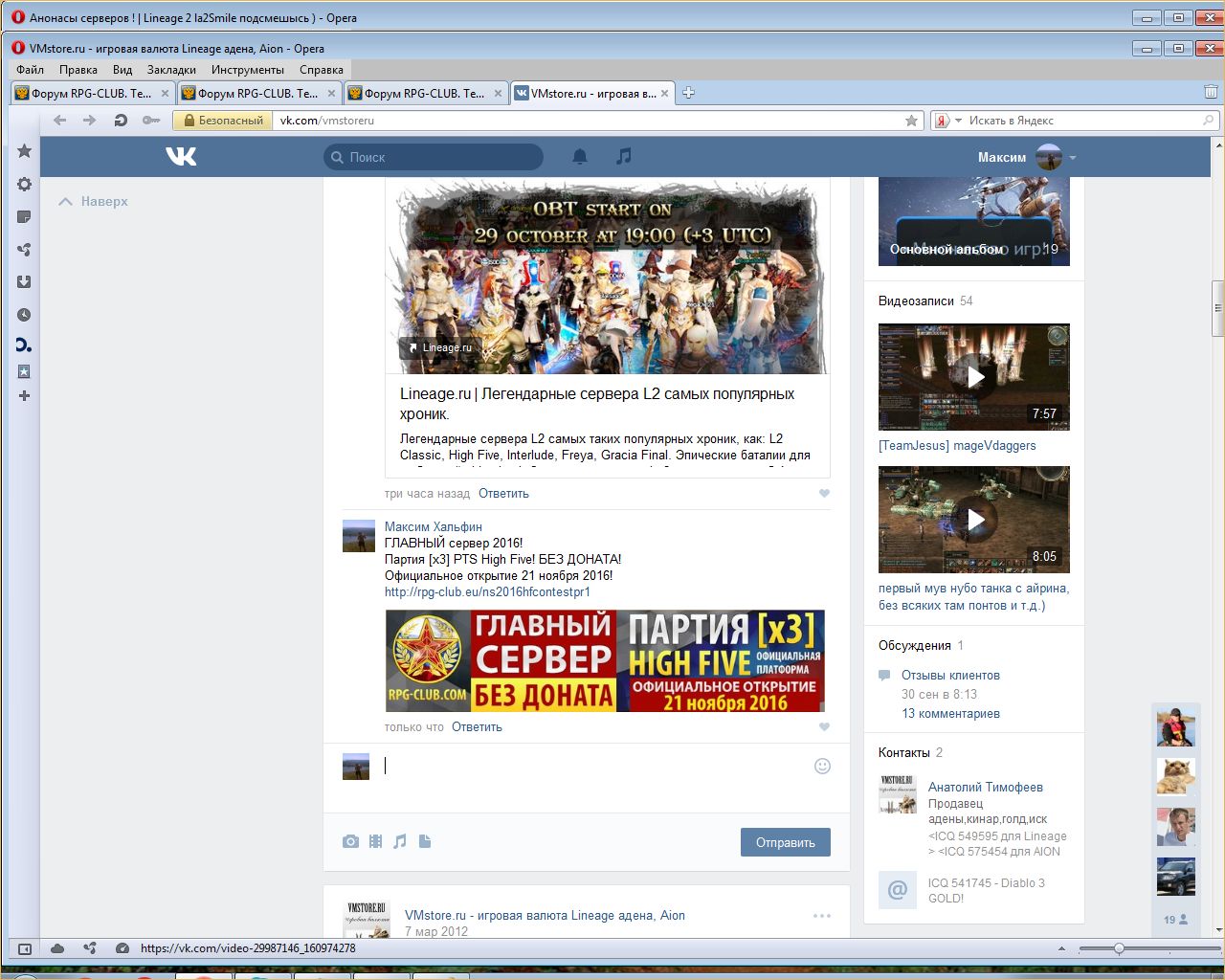Attach a video to the comment
Image resolution: width=1225 pixels, height=980 pixels.
[x=376, y=841]
